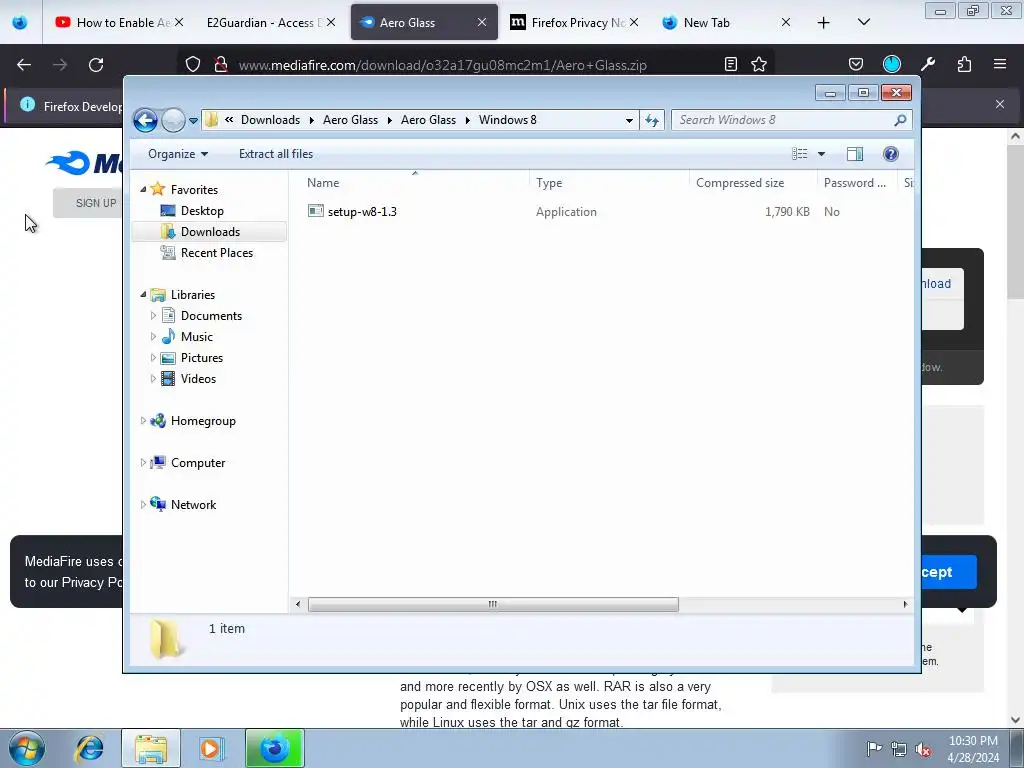Sort by Compressed size column header
Viewport: 1024px width, 768px height.
(x=740, y=183)
